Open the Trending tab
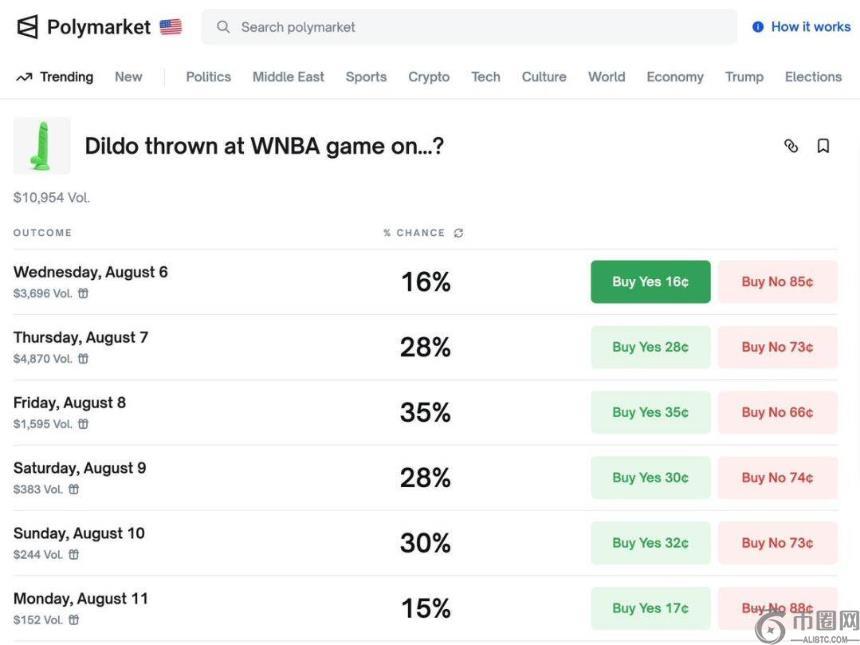This screenshot has width=860, height=645. (55, 77)
